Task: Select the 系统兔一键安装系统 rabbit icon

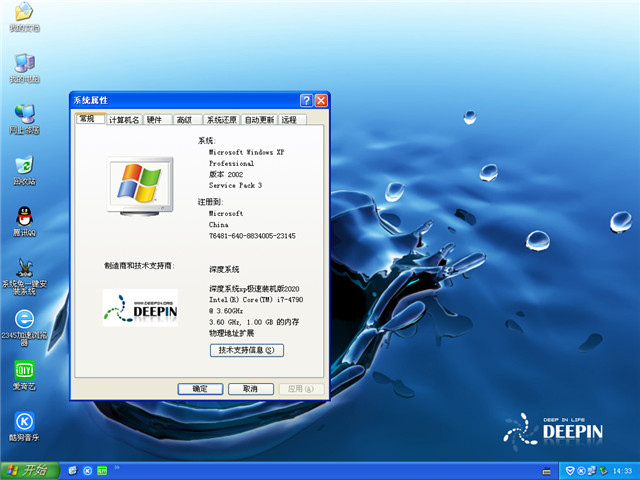Action: (x=24, y=277)
